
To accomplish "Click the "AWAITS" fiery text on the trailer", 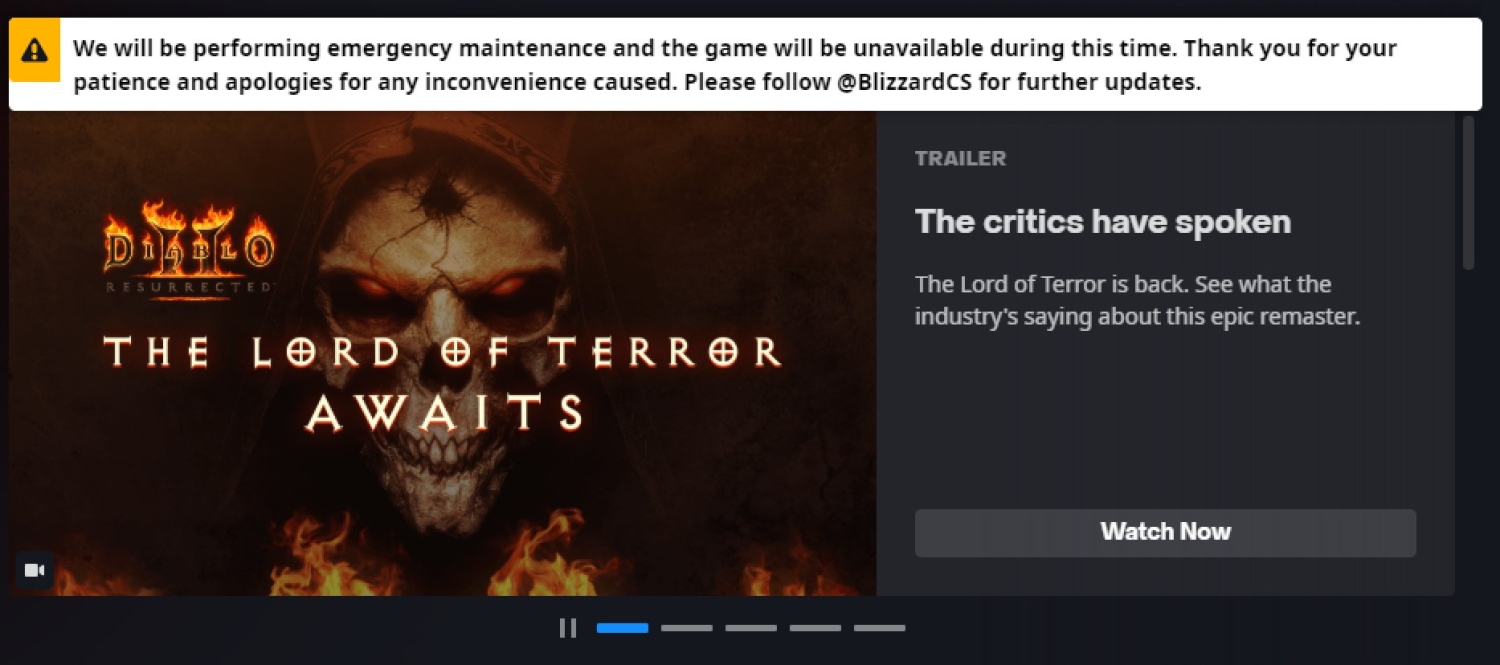I will [445, 412].
